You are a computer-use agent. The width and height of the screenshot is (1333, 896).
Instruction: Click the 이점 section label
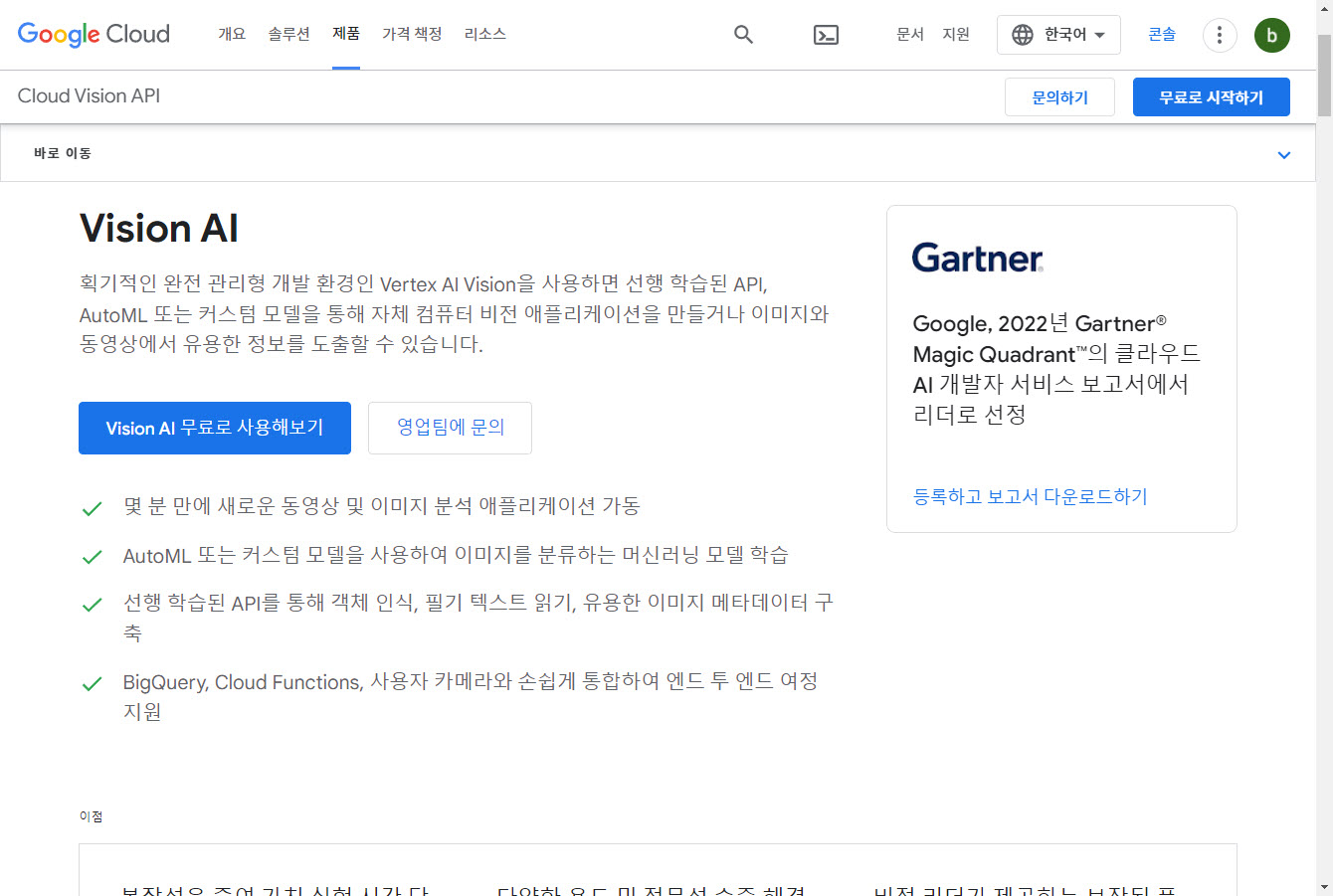(x=91, y=816)
